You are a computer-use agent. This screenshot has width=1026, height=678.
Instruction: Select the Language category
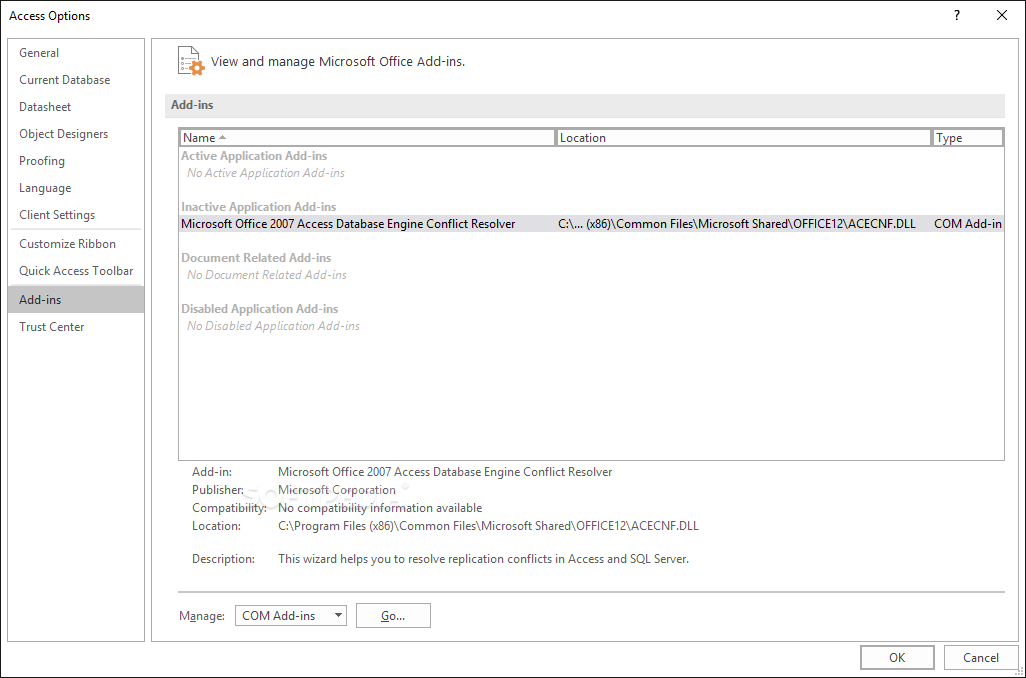pos(76,188)
